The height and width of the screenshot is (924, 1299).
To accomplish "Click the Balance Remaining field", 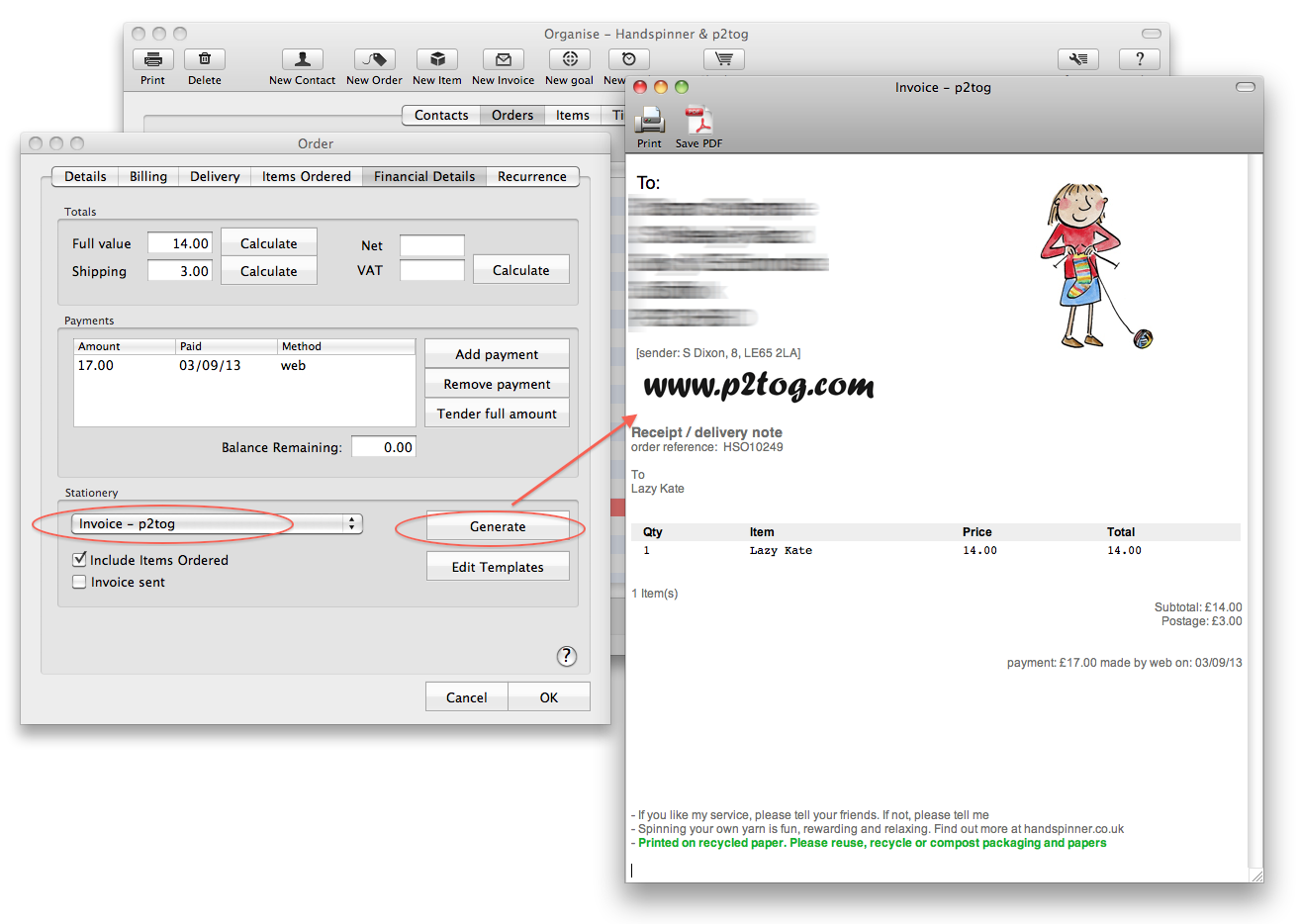I will pyautogui.click(x=384, y=446).
